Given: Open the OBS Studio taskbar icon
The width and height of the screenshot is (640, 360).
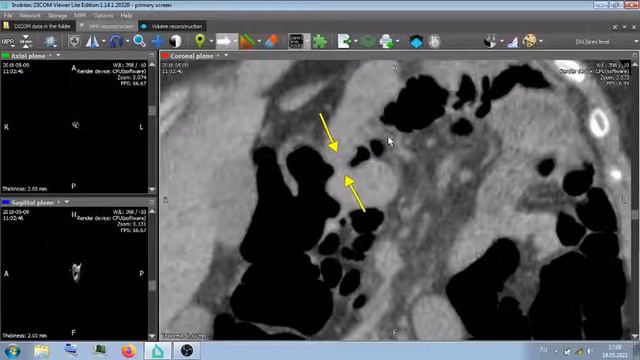Looking at the screenshot, I should click(x=186, y=351).
